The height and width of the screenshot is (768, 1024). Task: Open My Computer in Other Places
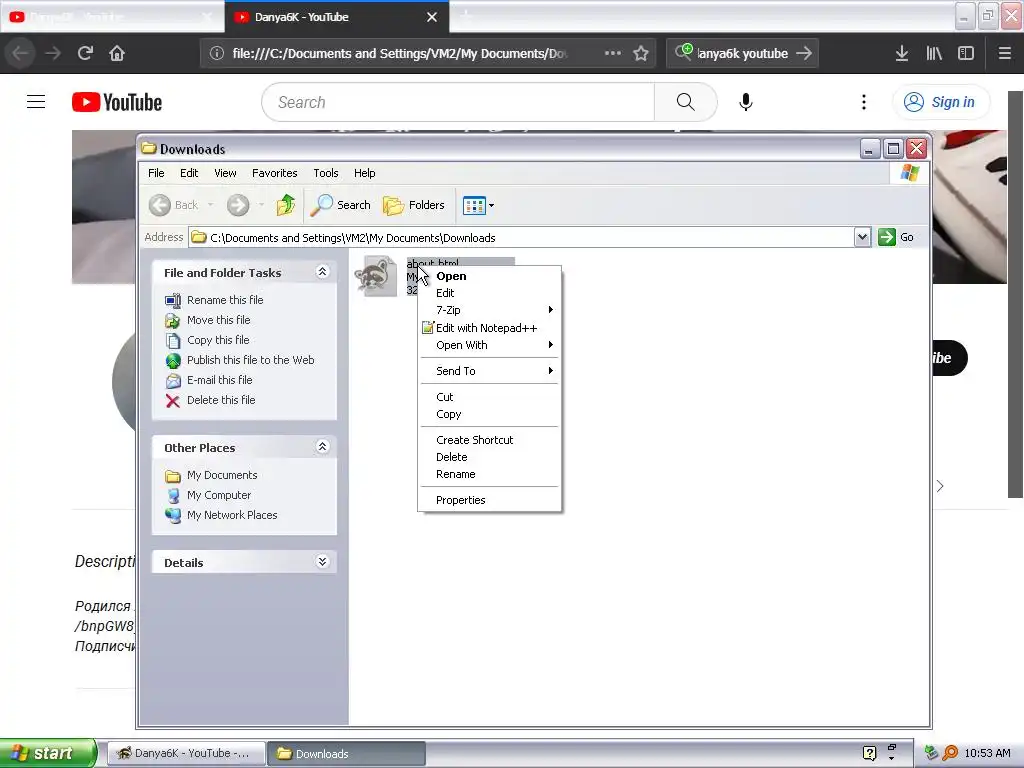pyautogui.click(x=219, y=495)
